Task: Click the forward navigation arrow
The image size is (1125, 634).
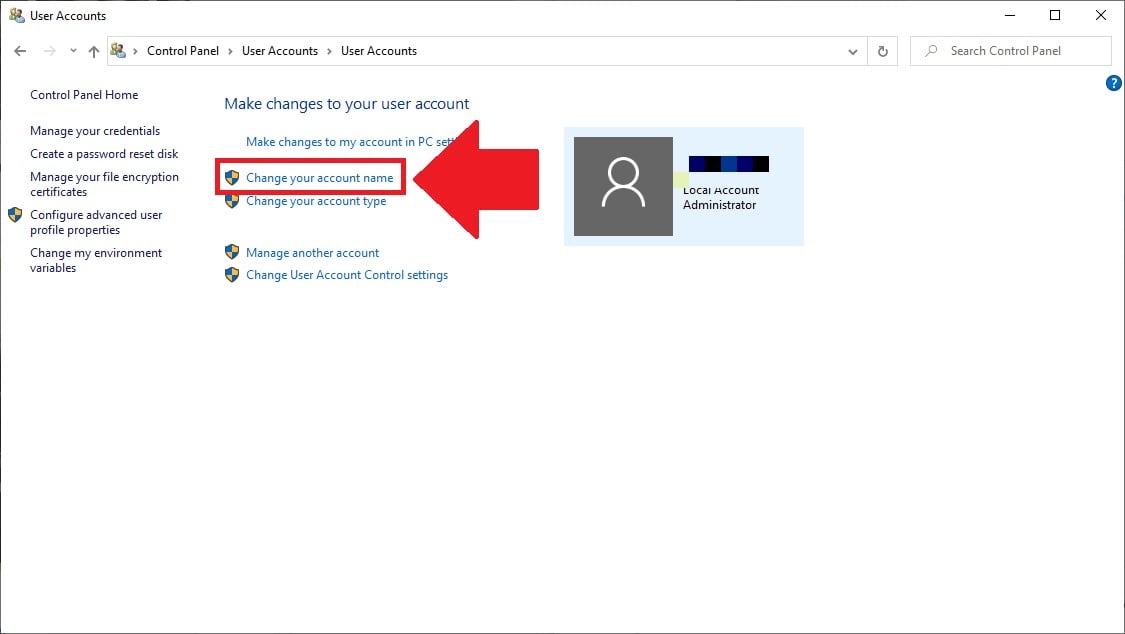Action: (50, 51)
